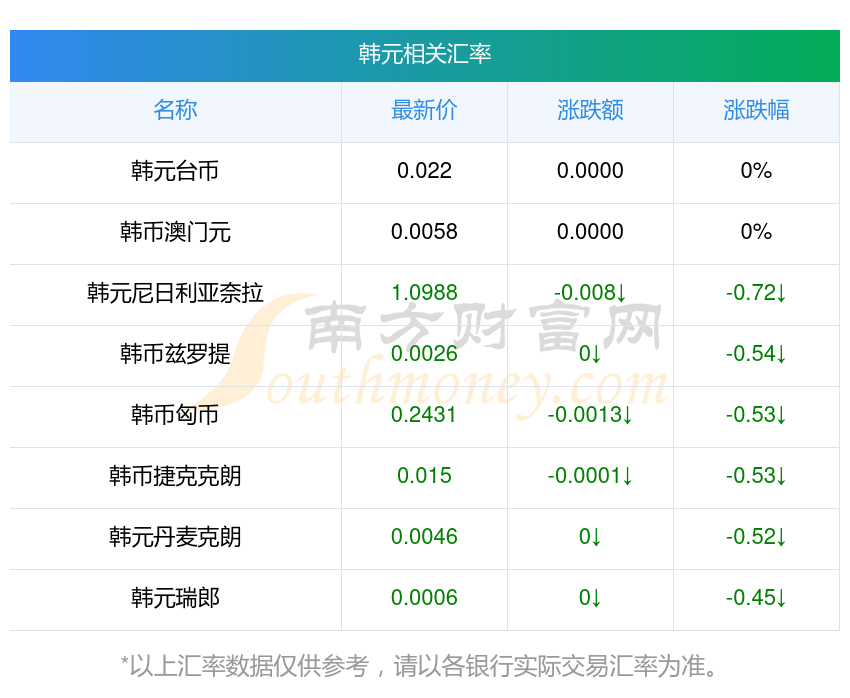Select price 0.022 for 韩元台币
Screen dimensions: 850x698
pyautogui.click(x=424, y=171)
